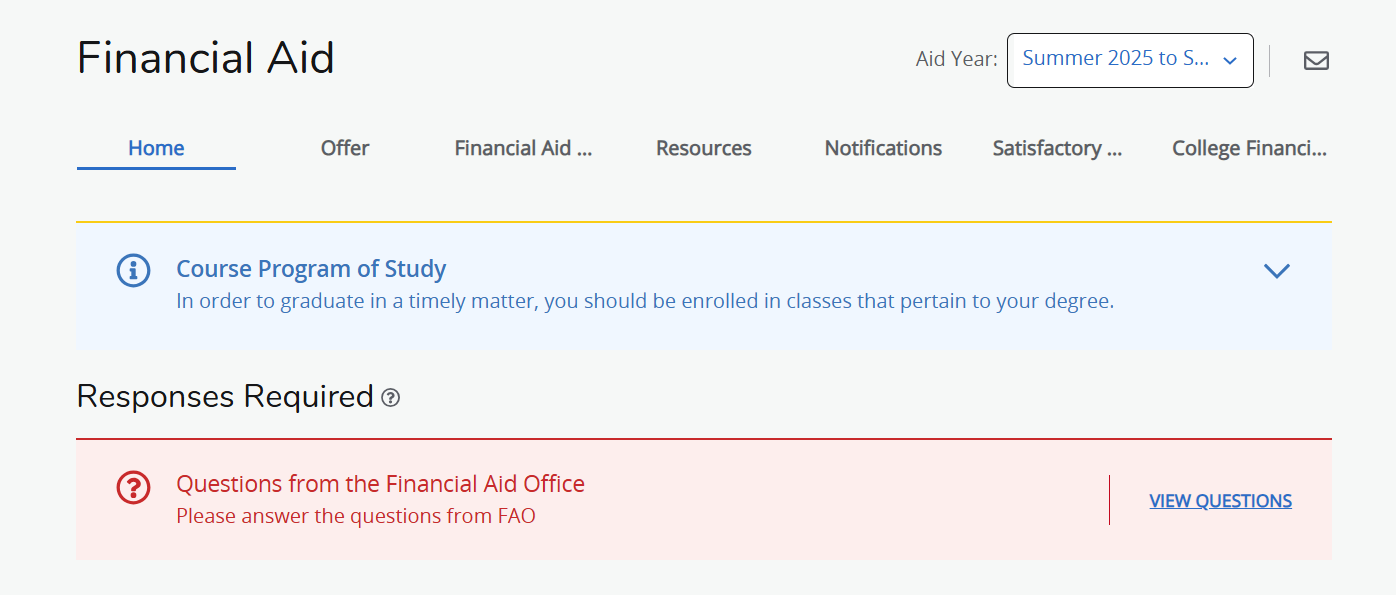This screenshot has width=1396, height=595.
Task: Click the Responses Required heading text
Action: point(225,397)
